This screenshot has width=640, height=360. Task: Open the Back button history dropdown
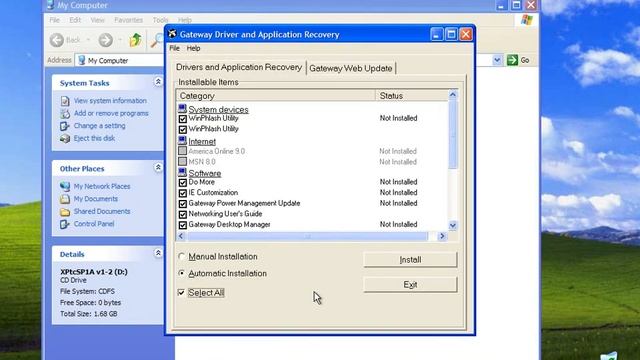88,40
